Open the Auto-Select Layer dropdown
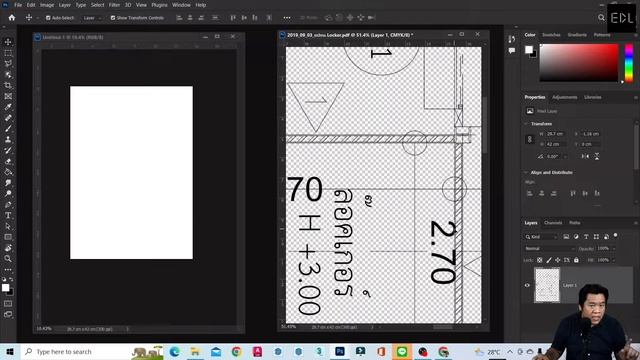The height and width of the screenshot is (360, 640). pyautogui.click(x=92, y=18)
